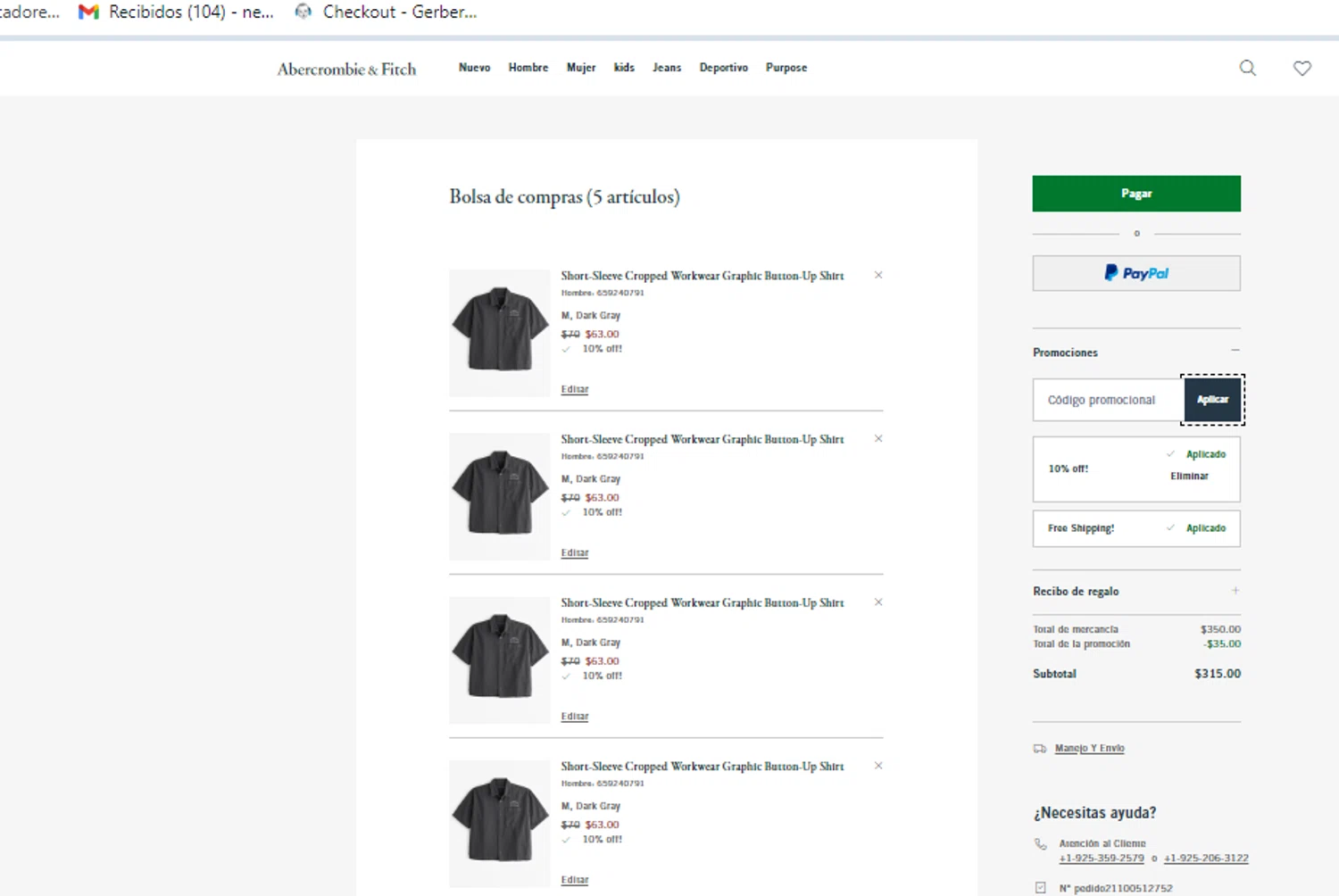Screen dimensions: 1339x896
Task: Call alternate number +1-925-206-3122
Action: [x=1206, y=859]
